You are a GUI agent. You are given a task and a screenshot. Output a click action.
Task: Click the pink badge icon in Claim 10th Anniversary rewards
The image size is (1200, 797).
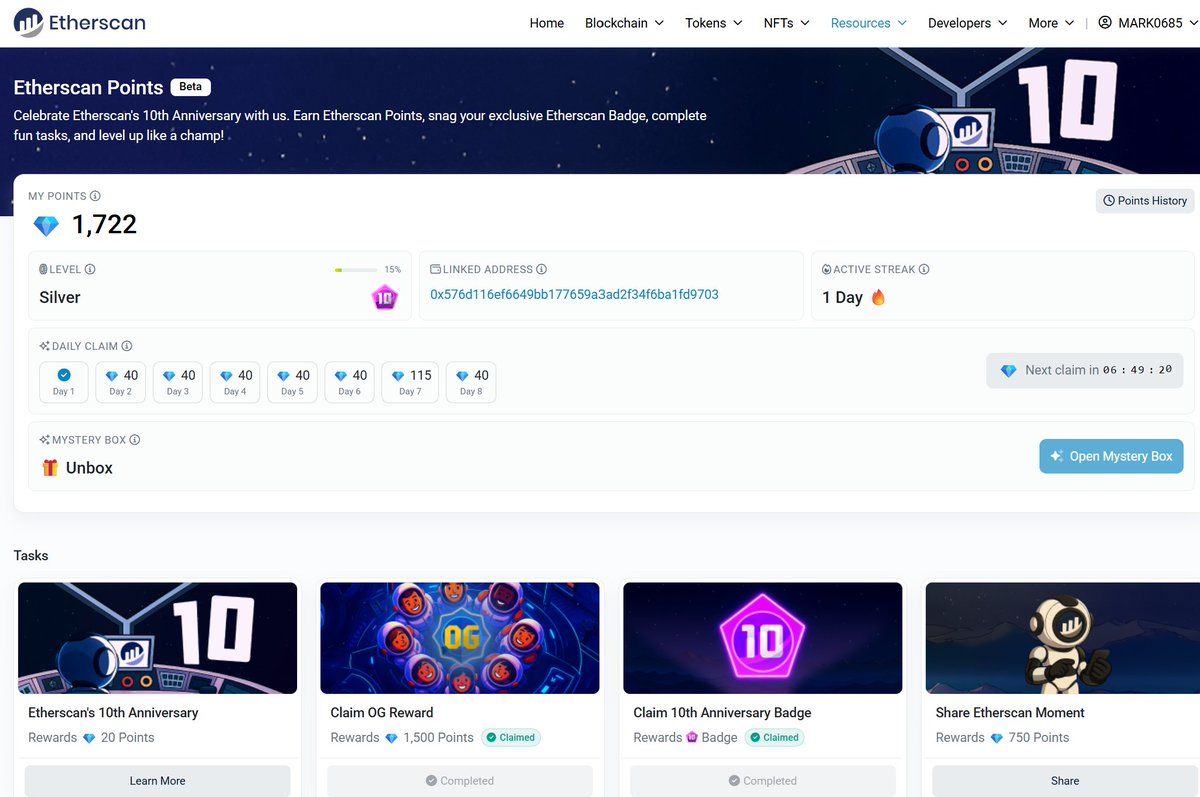[x=692, y=738]
